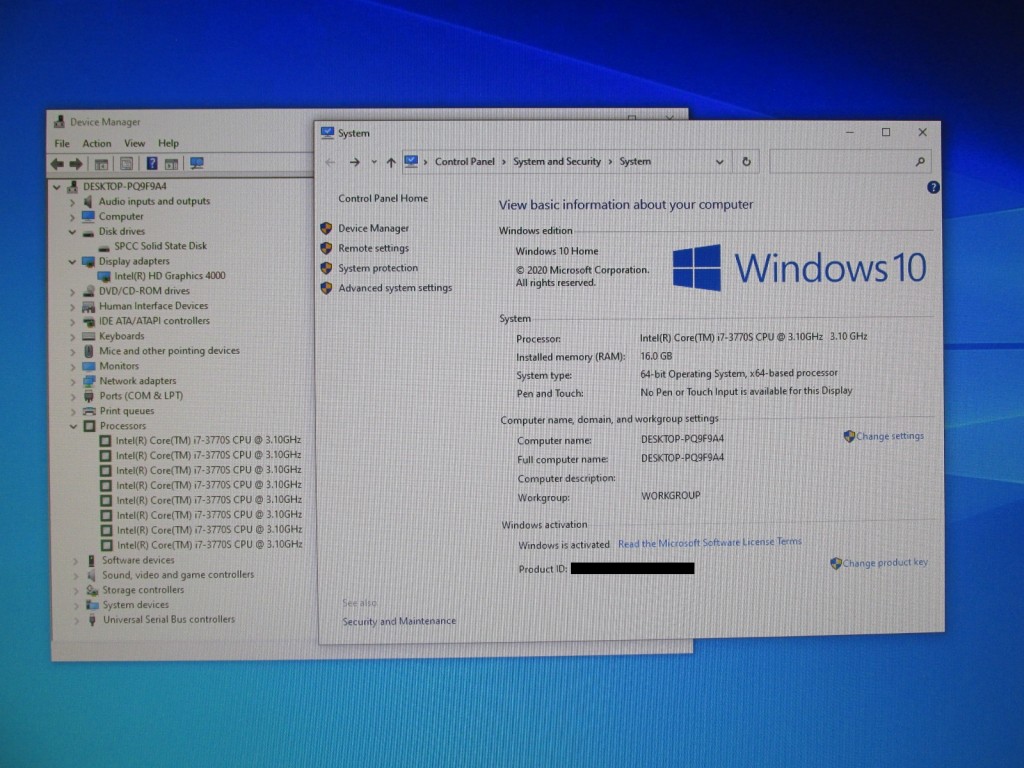
Task: Click the icon beside Storage controllers
Action: (x=92, y=590)
